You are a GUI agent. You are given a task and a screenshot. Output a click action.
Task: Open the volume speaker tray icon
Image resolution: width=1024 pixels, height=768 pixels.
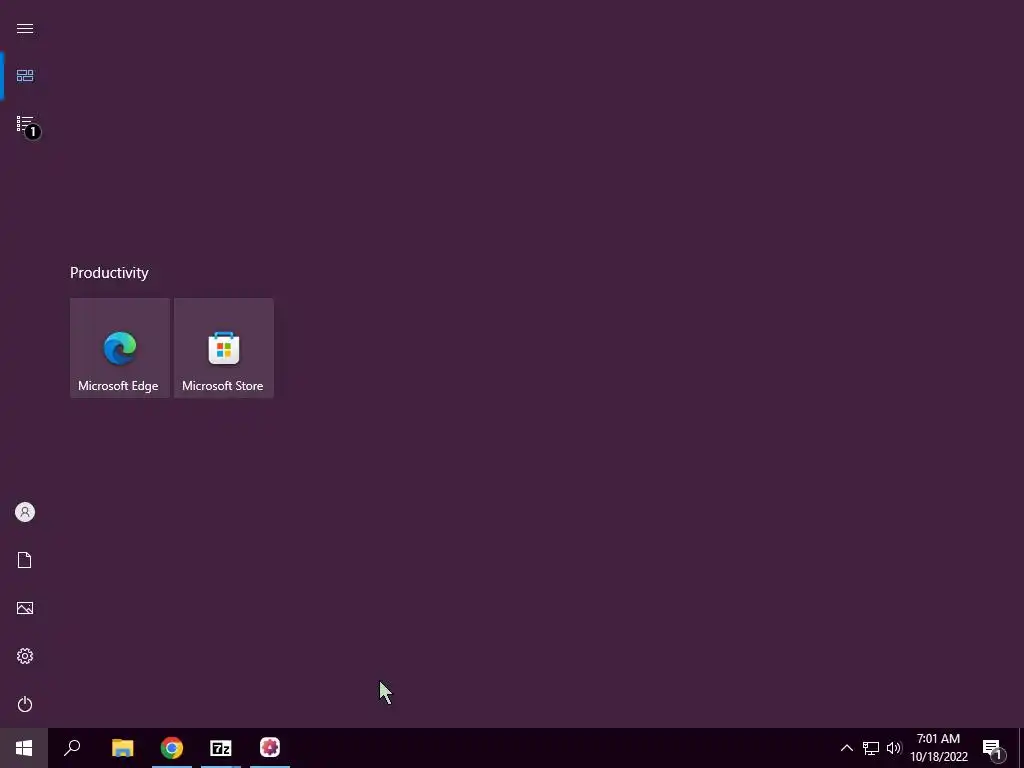click(894, 748)
